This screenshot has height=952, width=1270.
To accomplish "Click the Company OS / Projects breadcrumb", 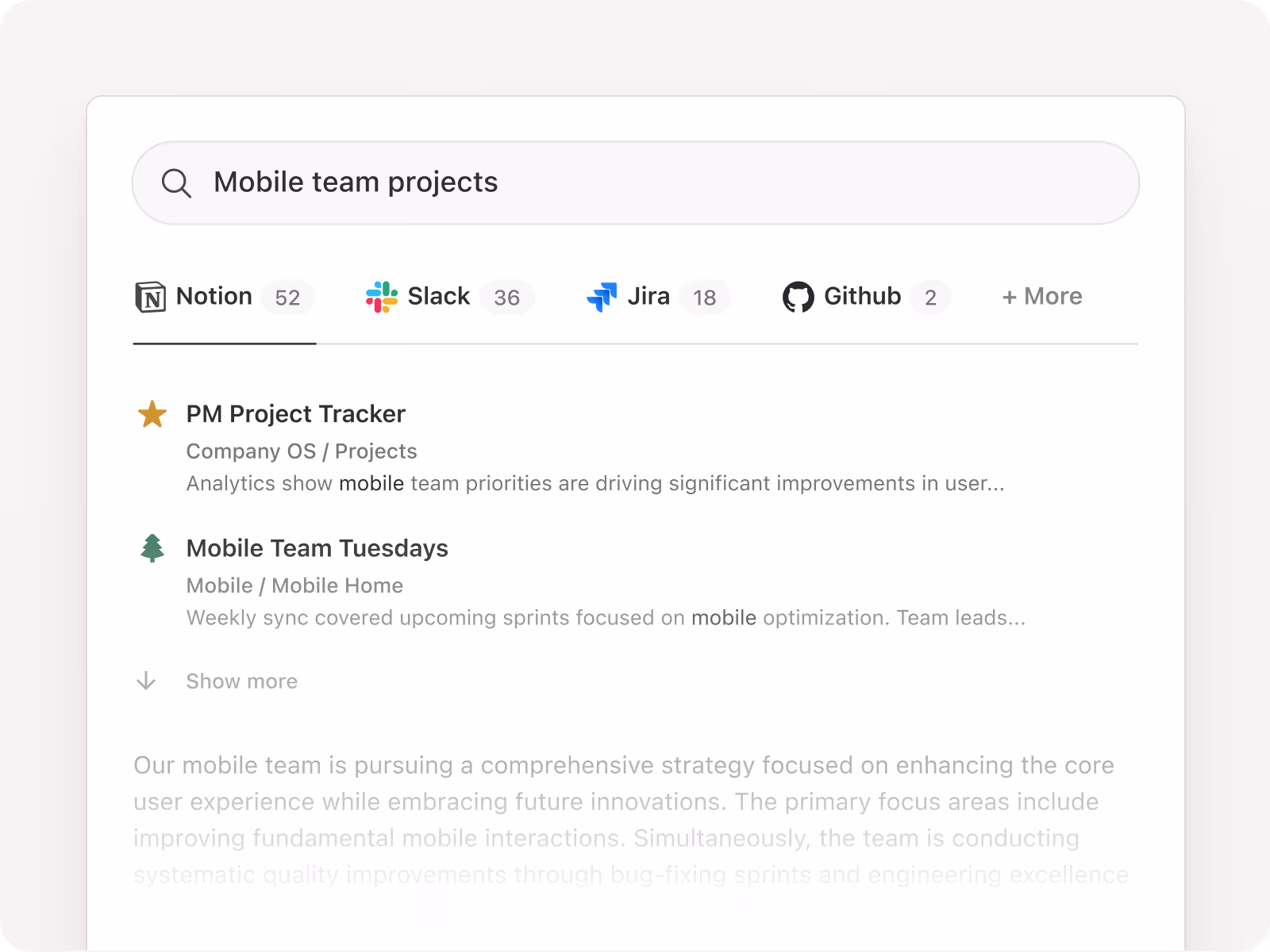I will click(x=301, y=451).
